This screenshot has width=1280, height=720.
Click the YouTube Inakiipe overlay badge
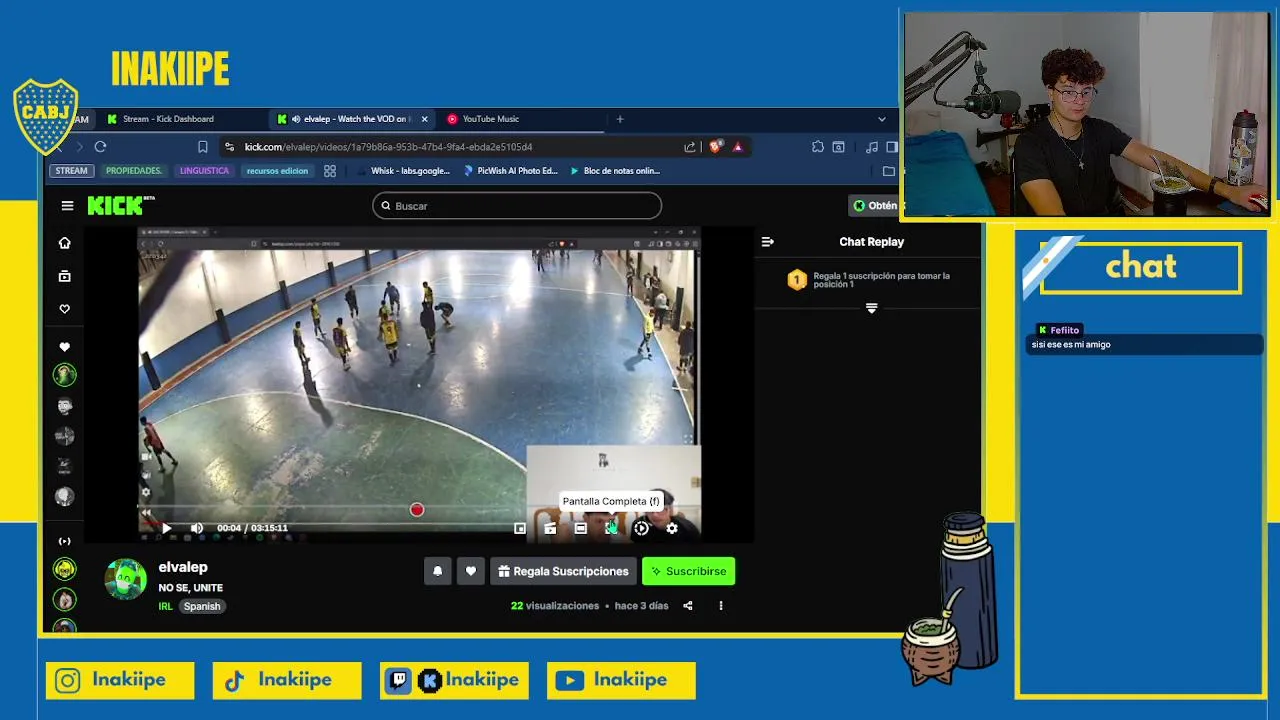[x=621, y=680]
